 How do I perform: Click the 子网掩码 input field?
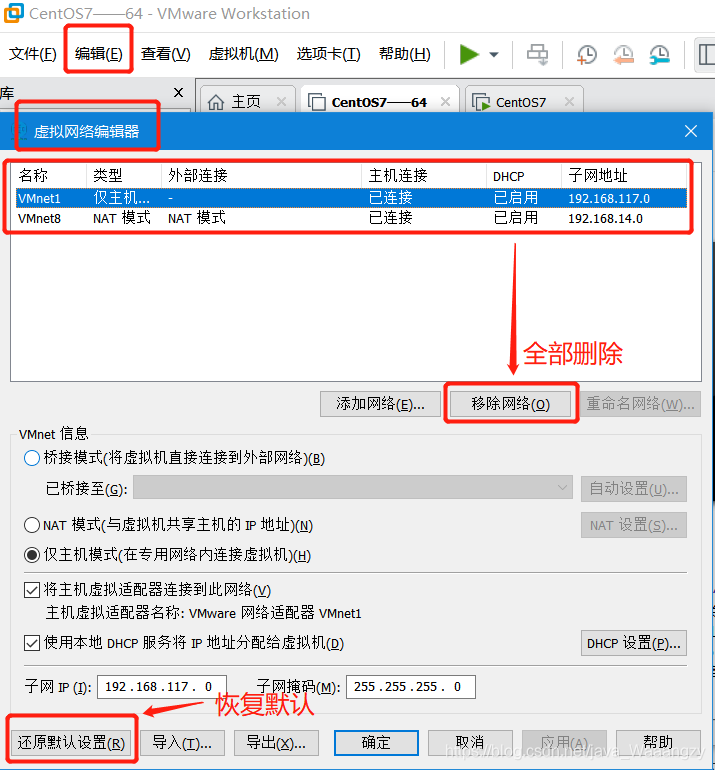pos(411,687)
